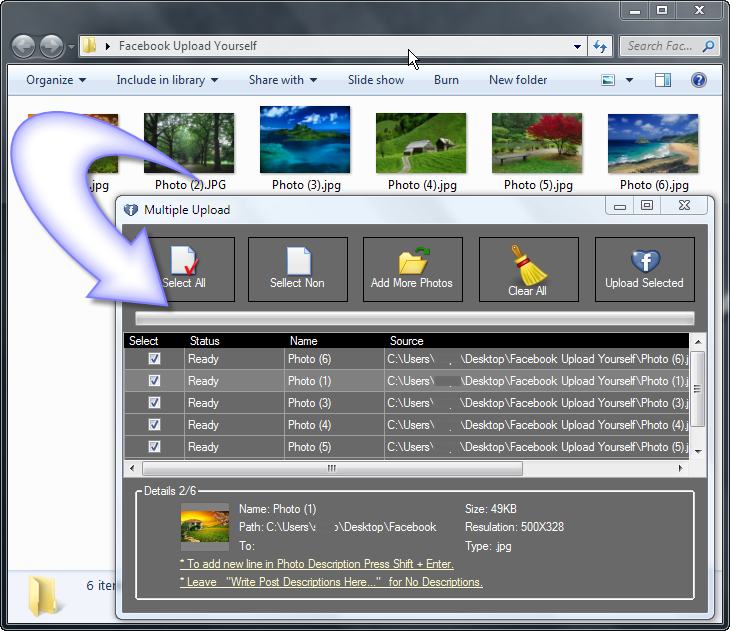Click horizontal scrollbar right arrow
Viewport: 730px width, 631px height.
click(681, 468)
